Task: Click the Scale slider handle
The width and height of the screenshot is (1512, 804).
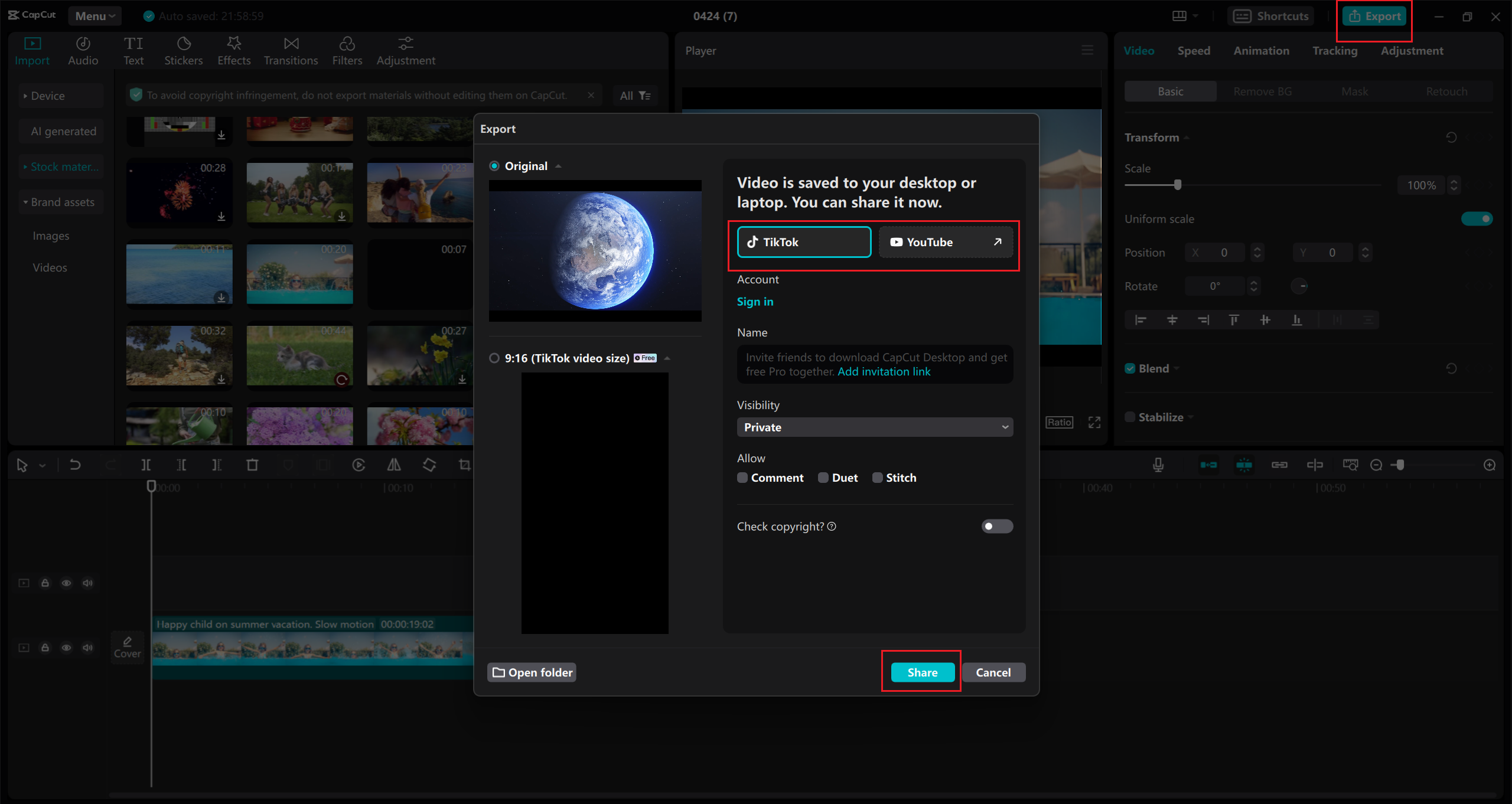Action: (x=1178, y=185)
